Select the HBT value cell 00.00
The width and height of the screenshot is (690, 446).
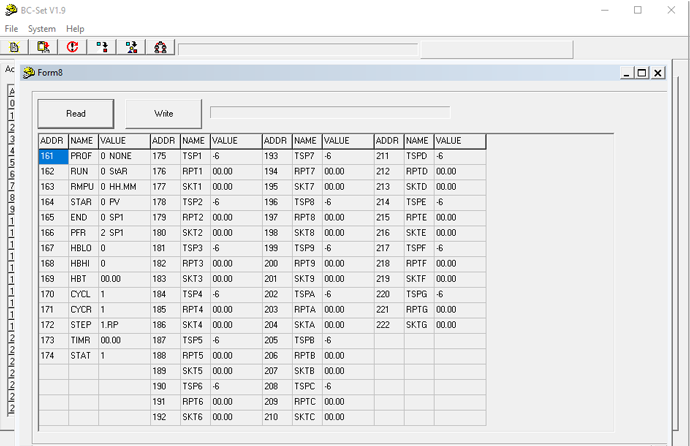click(x=124, y=279)
